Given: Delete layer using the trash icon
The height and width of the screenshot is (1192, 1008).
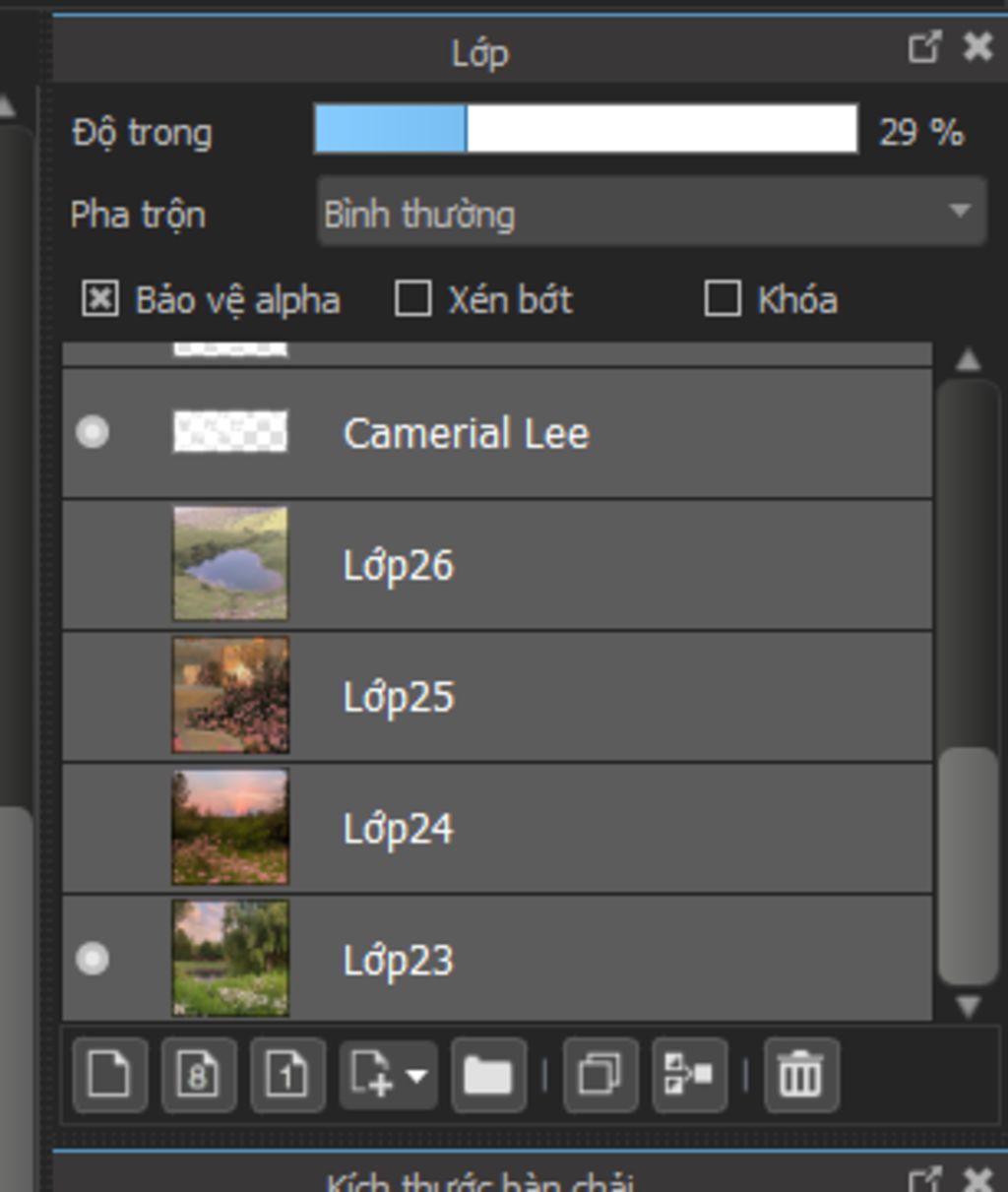Looking at the screenshot, I should click(800, 1074).
